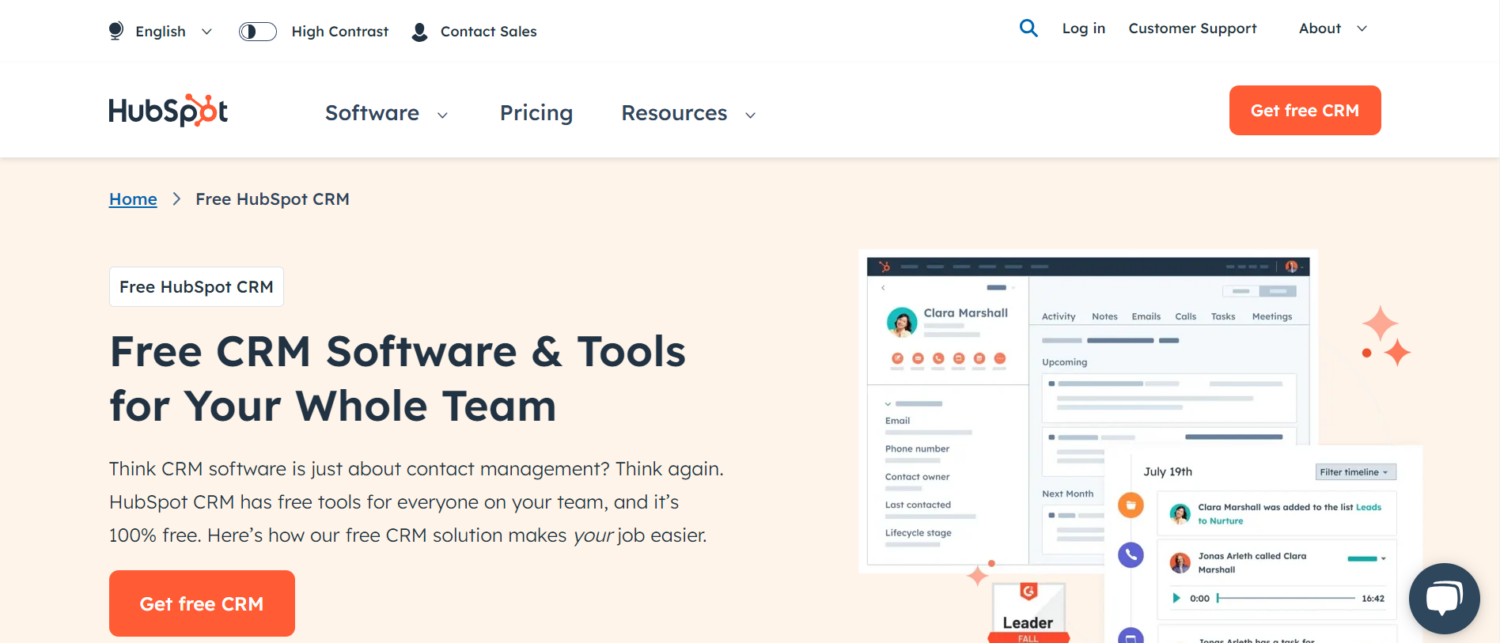Open the Filter timeline dropdown

pos(1356,472)
